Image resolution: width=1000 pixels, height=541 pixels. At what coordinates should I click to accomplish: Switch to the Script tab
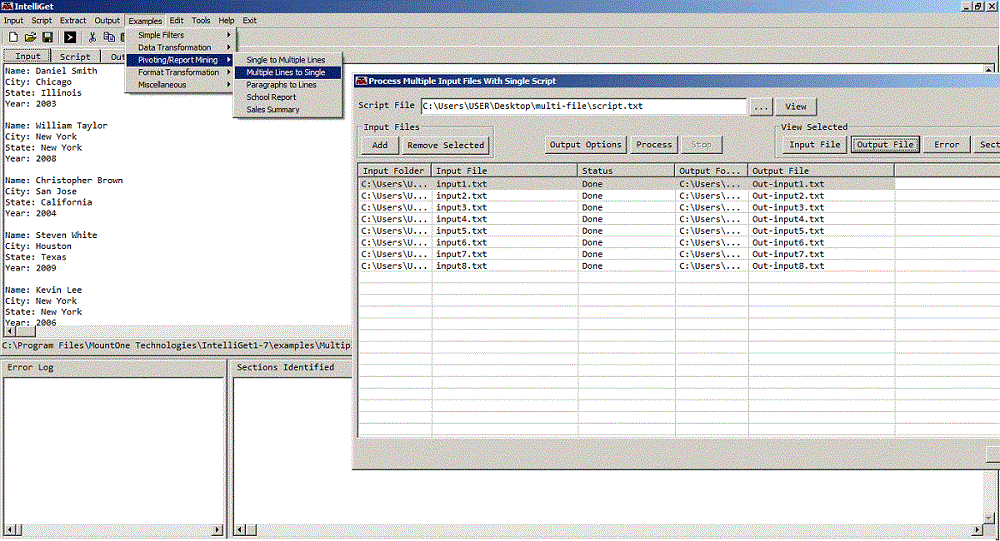[x=75, y=57]
